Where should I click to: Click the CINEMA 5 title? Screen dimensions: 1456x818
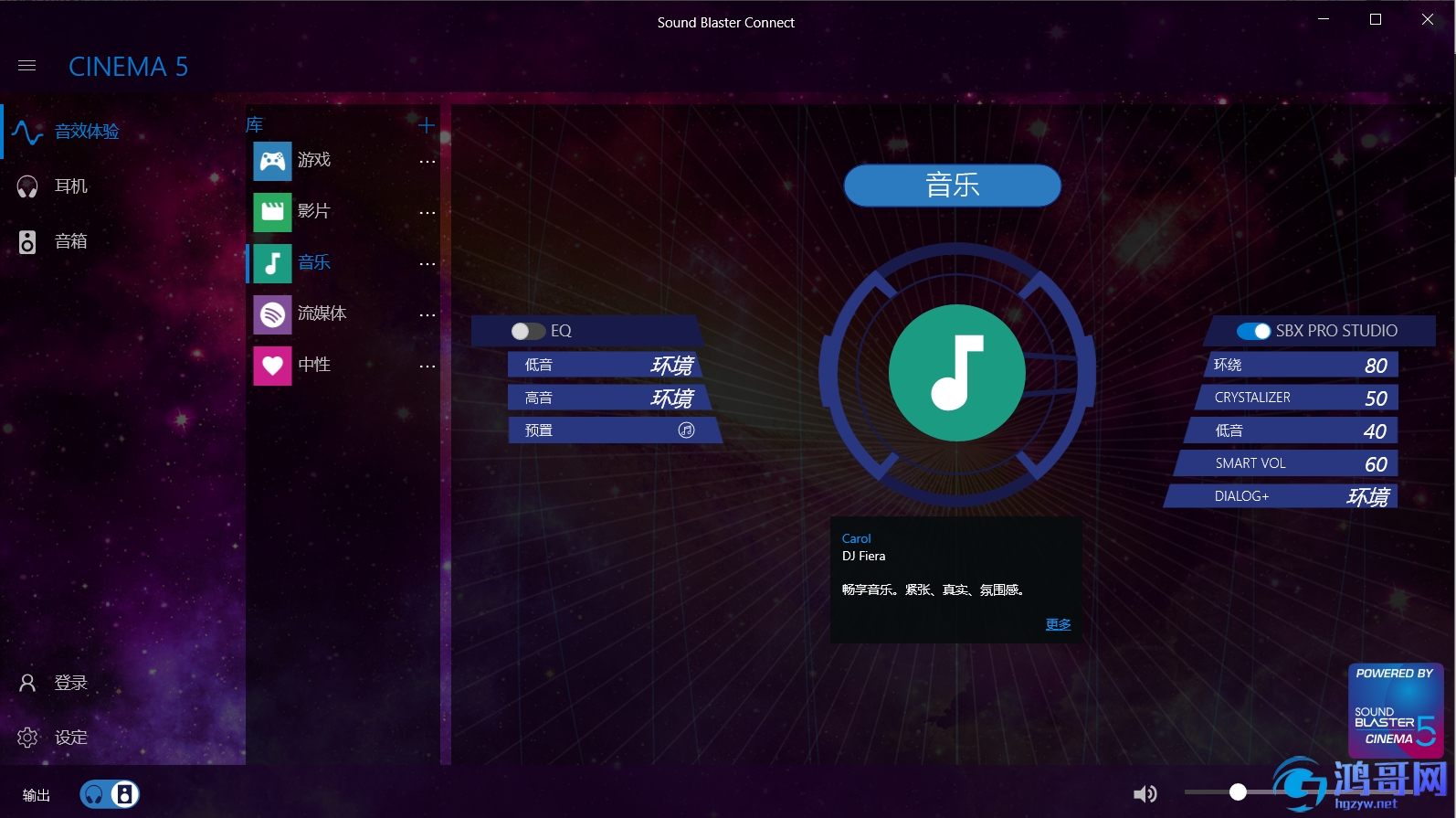(129, 67)
